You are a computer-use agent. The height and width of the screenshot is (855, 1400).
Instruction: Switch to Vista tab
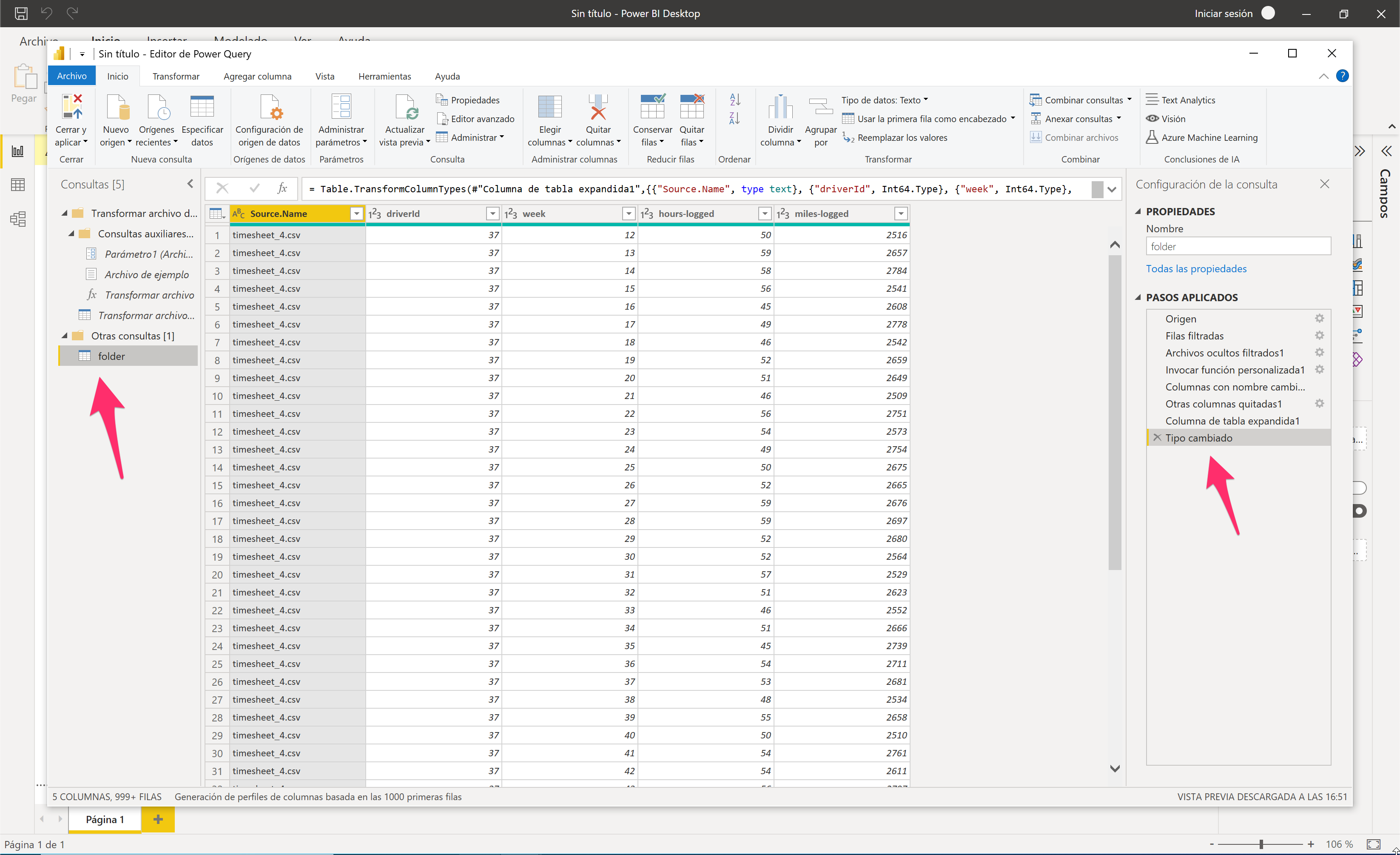[x=325, y=76]
